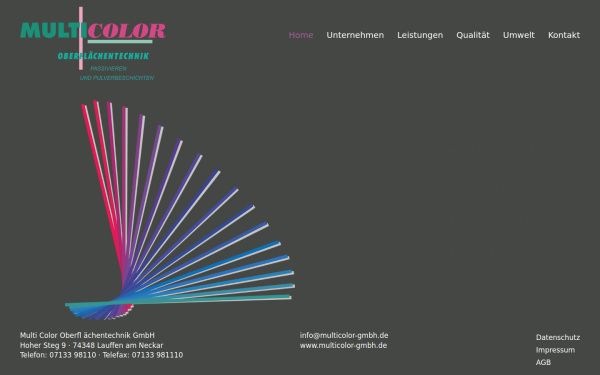
Task: Open the Home navigation item
Action: [301, 35]
